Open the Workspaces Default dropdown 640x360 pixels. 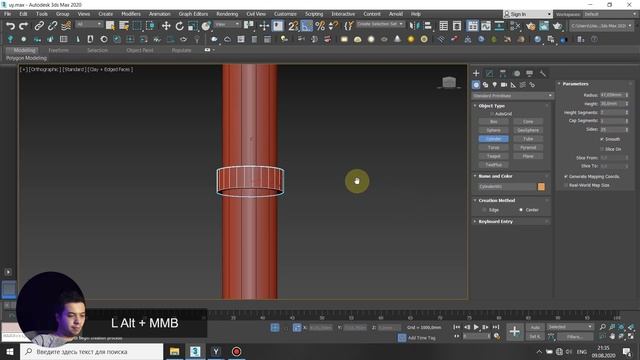click(609, 14)
